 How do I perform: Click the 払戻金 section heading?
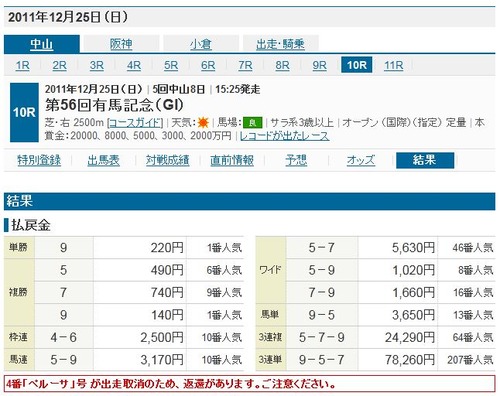(x=31, y=225)
